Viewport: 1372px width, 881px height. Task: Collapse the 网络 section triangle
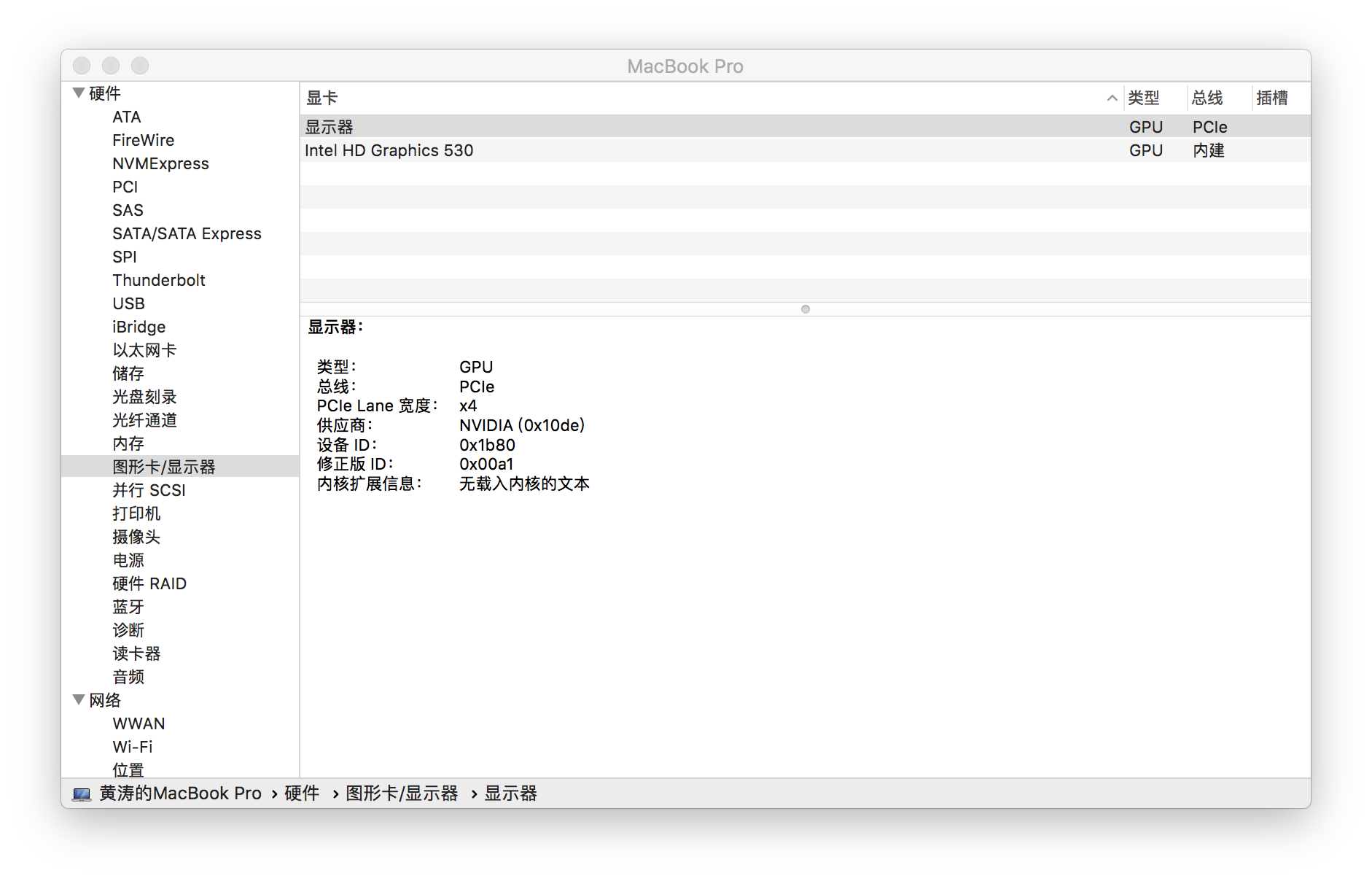click(79, 699)
